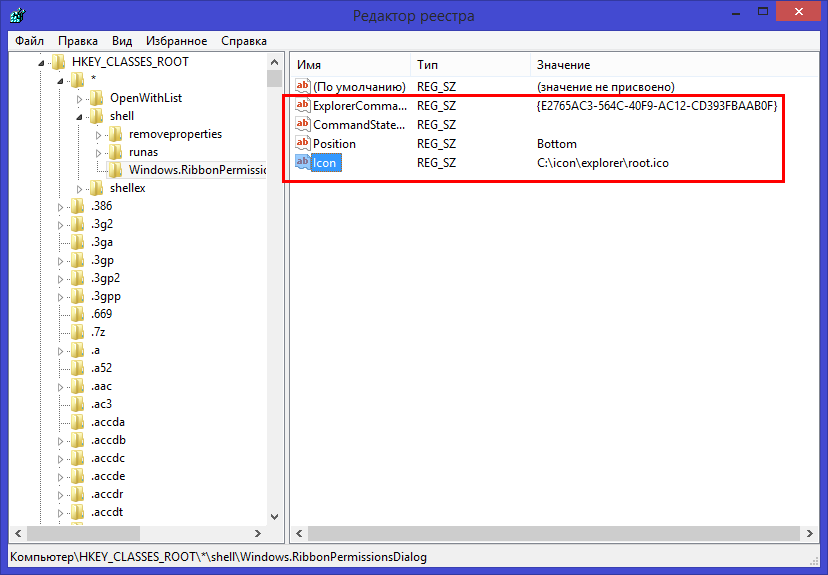
Task: Open the Избранное menu
Action: pyautogui.click(x=176, y=41)
